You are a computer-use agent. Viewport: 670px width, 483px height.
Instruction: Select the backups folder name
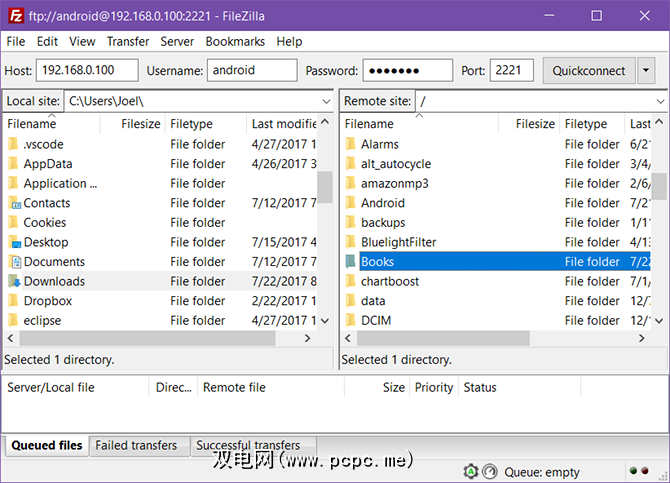click(x=383, y=223)
